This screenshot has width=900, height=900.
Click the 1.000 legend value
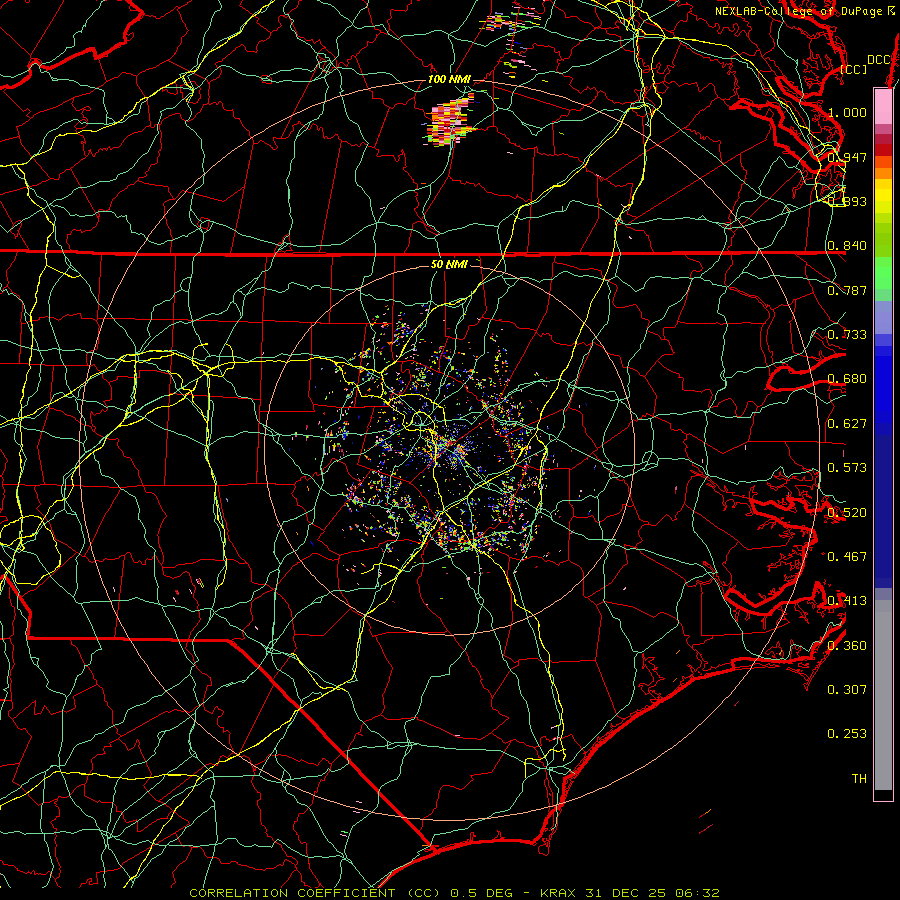[x=847, y=112]
